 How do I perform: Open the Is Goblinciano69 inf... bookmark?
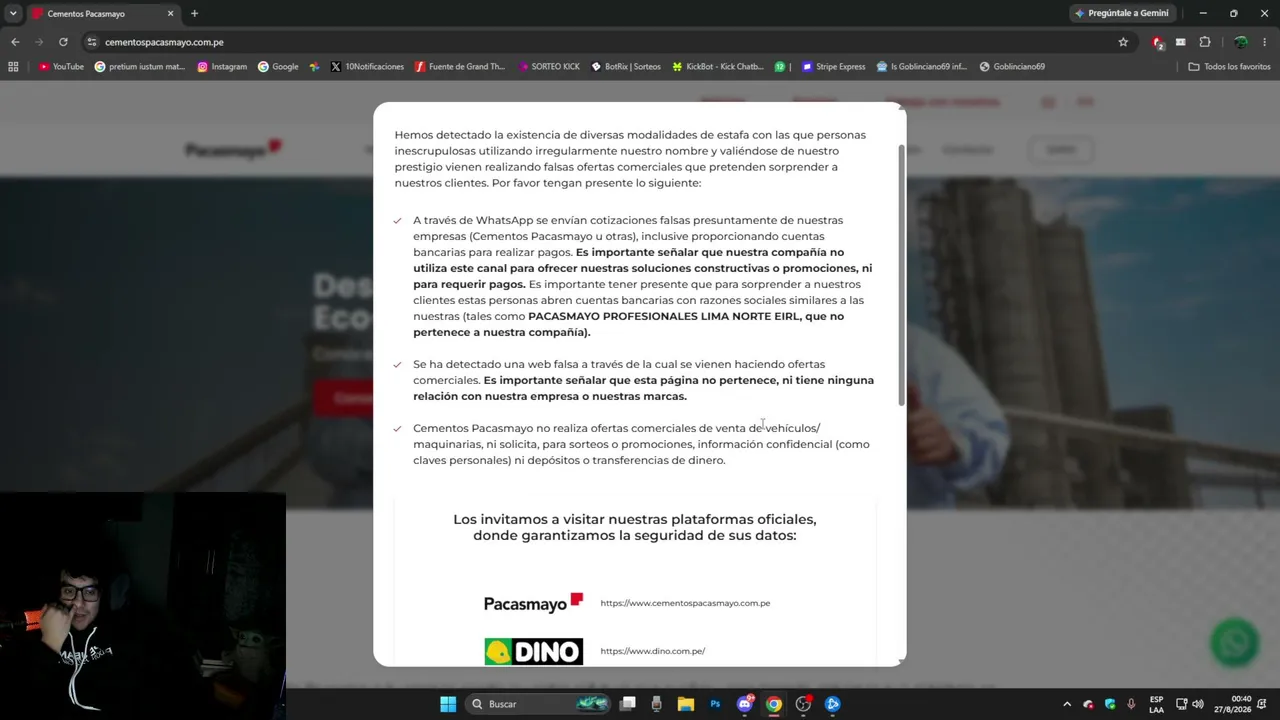point(922,67)
